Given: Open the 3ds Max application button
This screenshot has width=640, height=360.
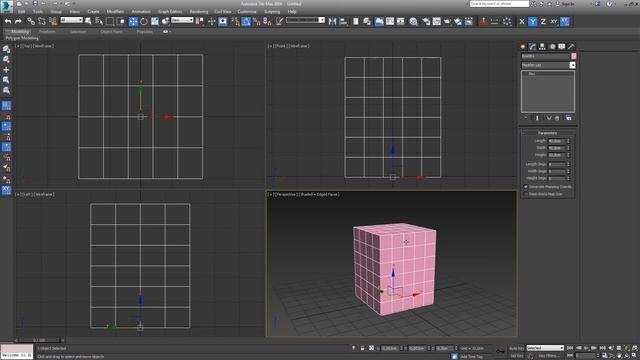Looking at the screenshot, I should click(7, 6).
